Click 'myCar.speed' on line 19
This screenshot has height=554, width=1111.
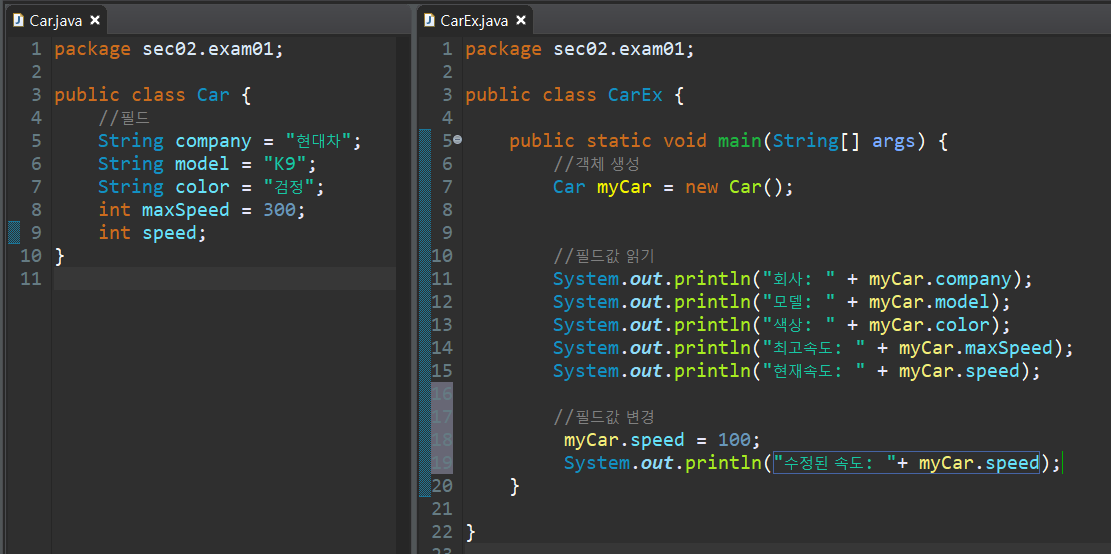(x=979, y=463)
